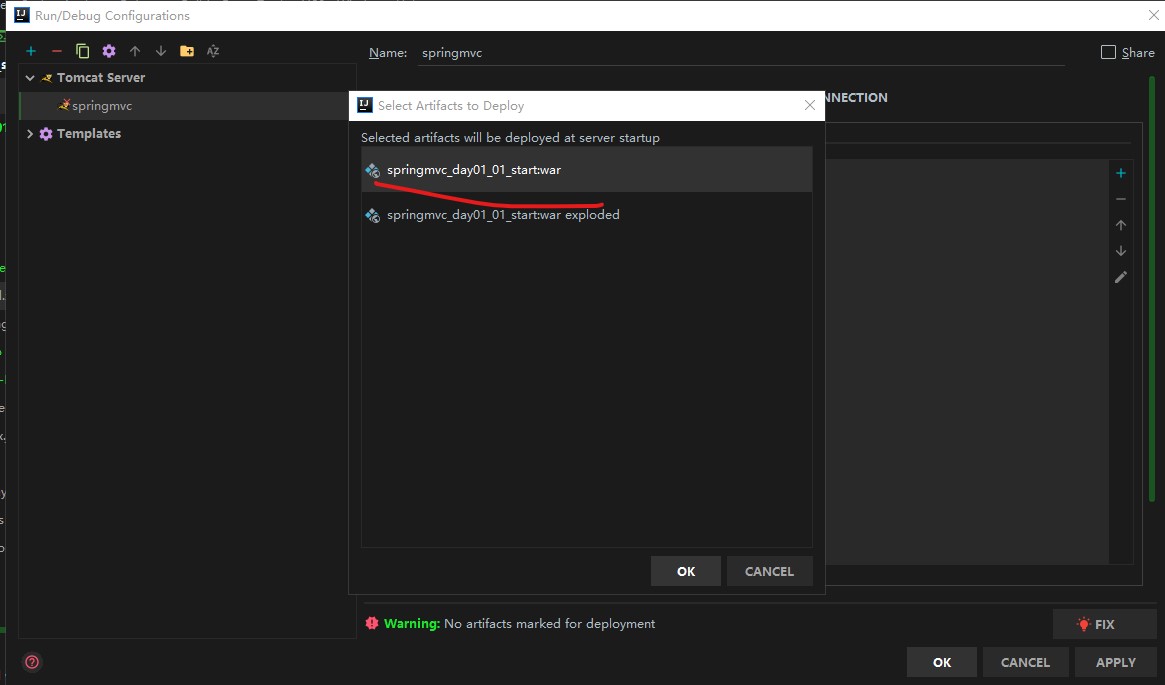Screen dimensions: 1165x685
Task: Cancel the Select Artifacts dialog
Action: point(769,571)
